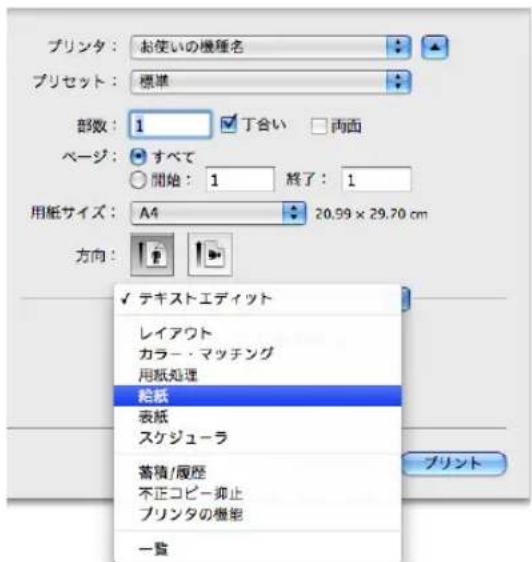532x562 pixels.
Task: Select landscape orientation icon
Action: [x=210, y=254]
